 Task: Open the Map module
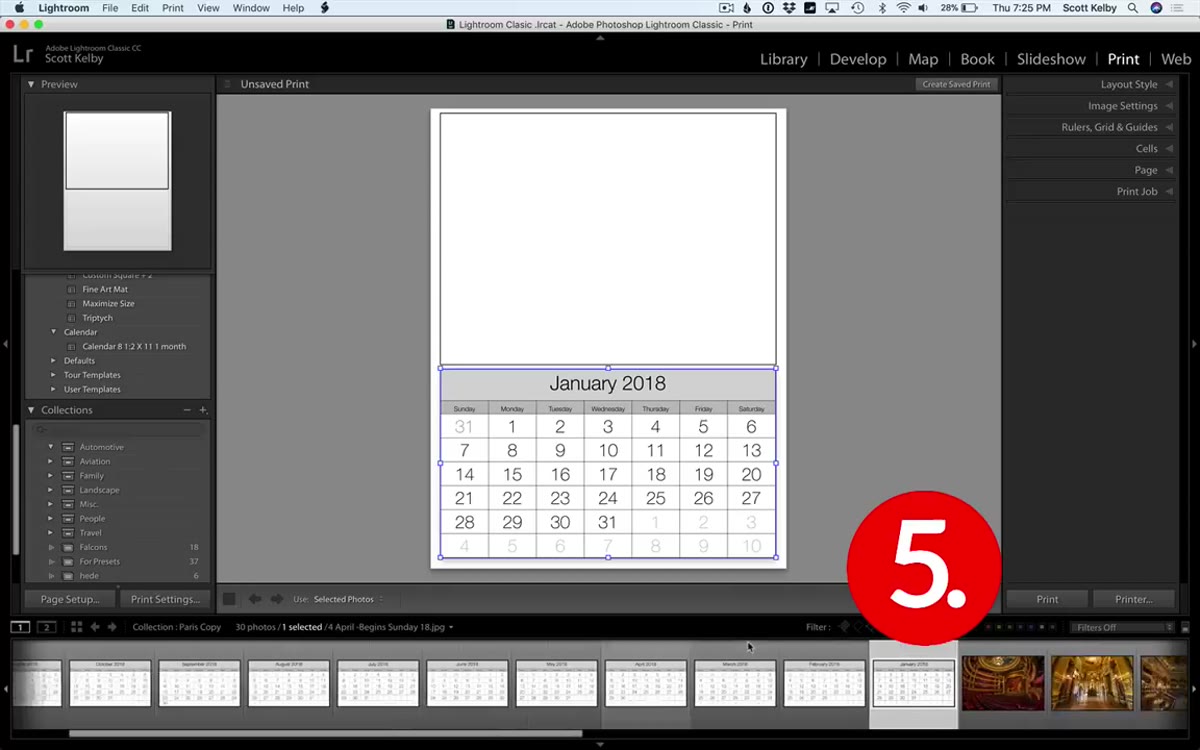pos(923,59)
